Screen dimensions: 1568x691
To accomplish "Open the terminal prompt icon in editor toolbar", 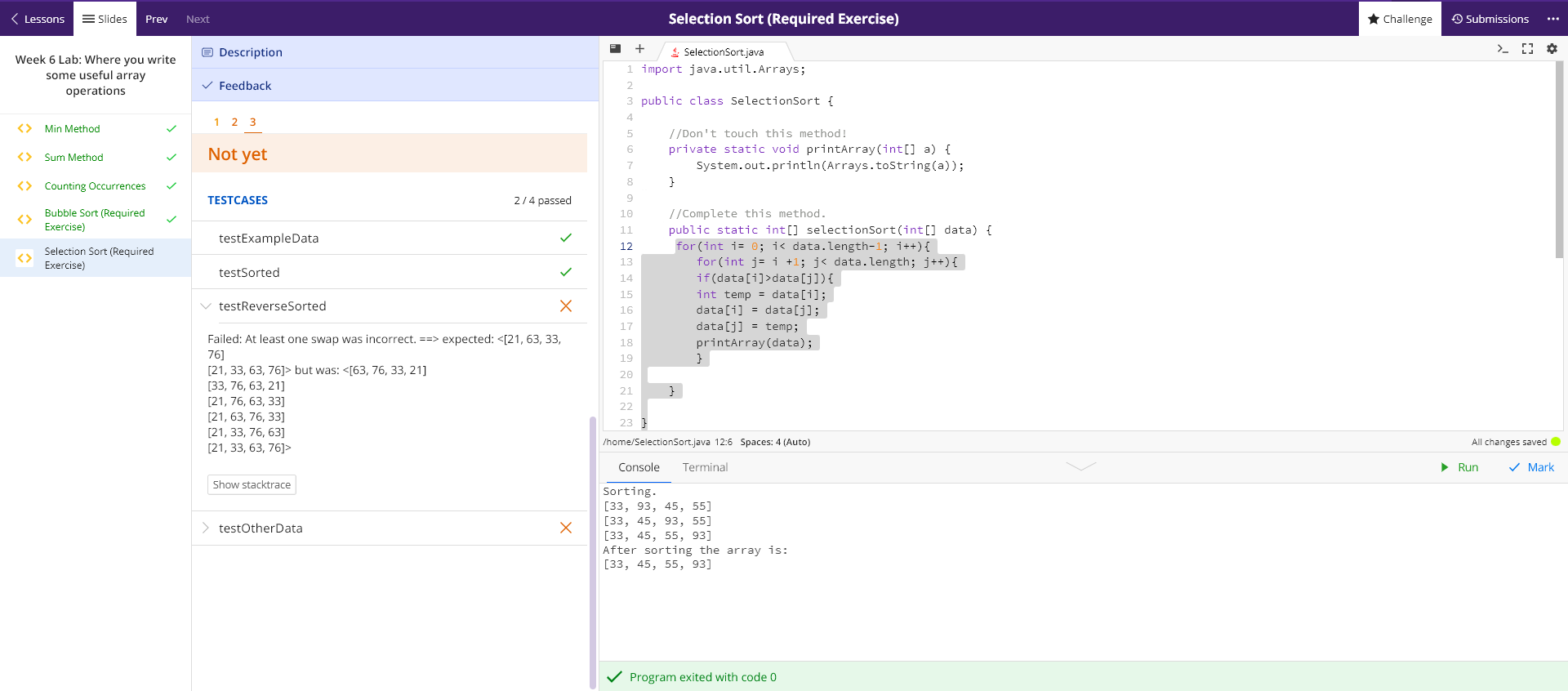I will 1503,49.
